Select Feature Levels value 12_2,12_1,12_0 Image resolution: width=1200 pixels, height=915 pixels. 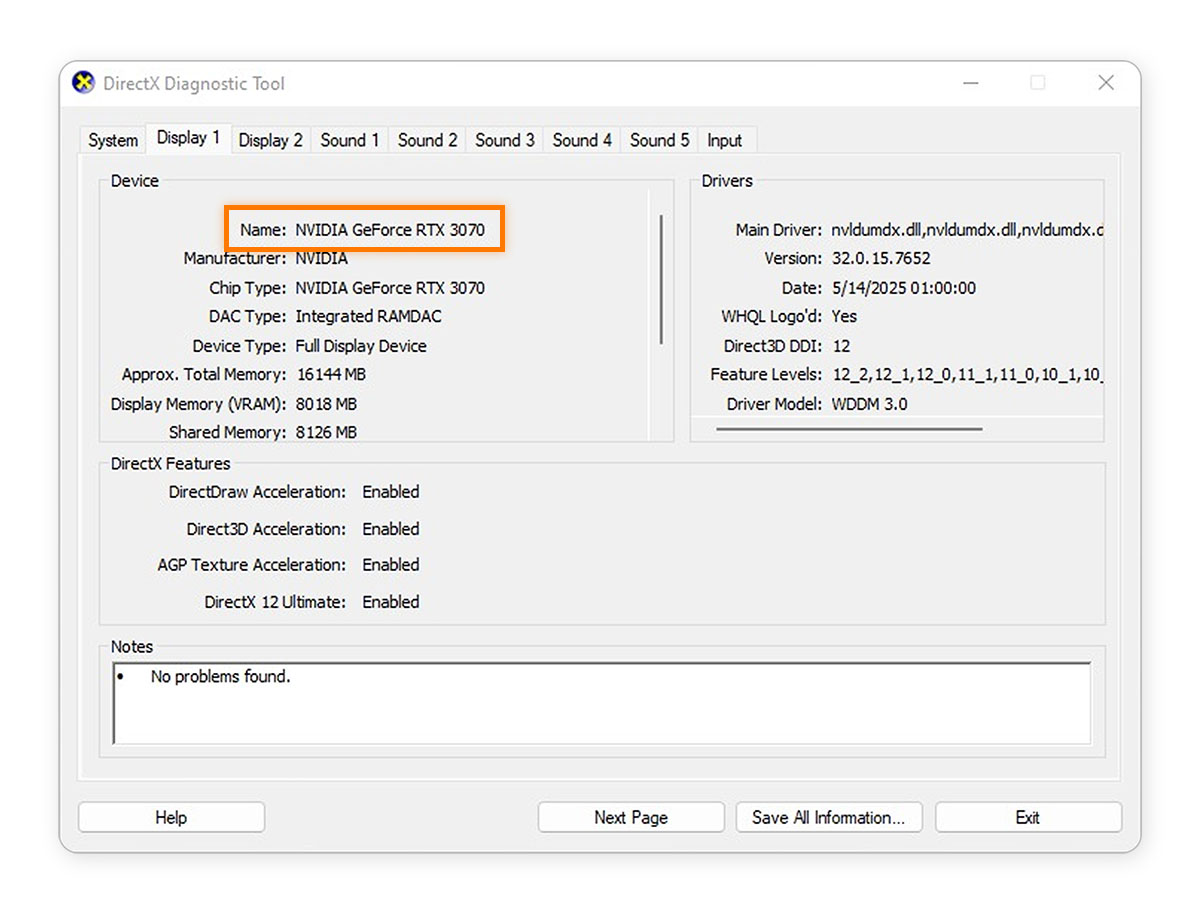click(x=967, y=374)
